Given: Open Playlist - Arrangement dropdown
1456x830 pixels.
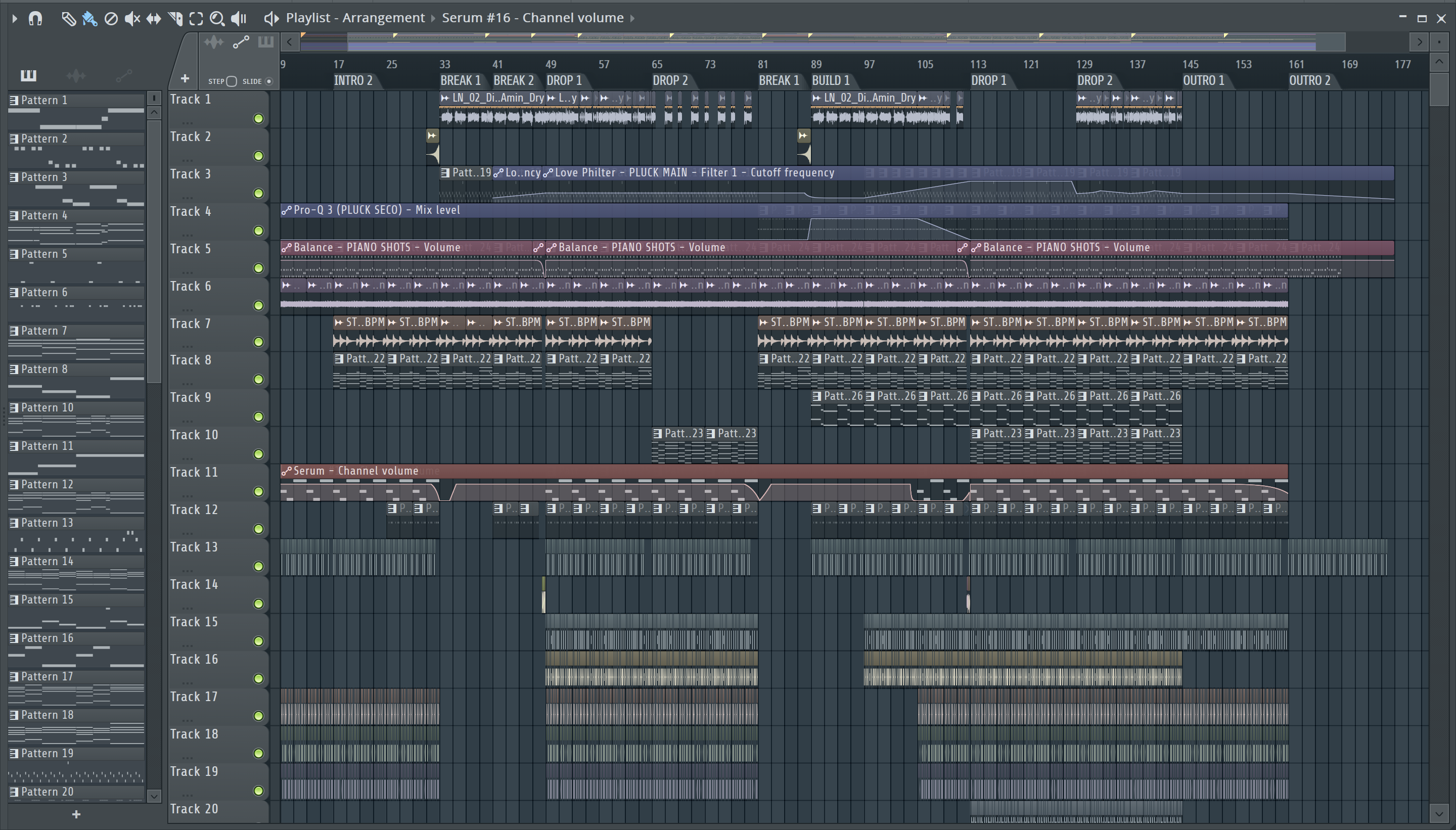Looking at the screenshot, I should [355, 18].
